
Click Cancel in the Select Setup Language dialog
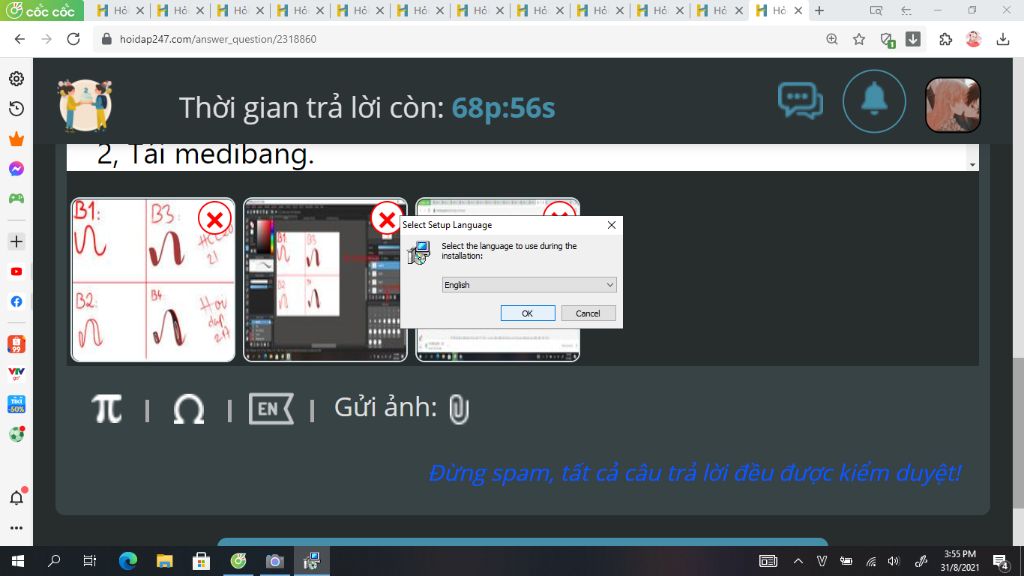587,312
